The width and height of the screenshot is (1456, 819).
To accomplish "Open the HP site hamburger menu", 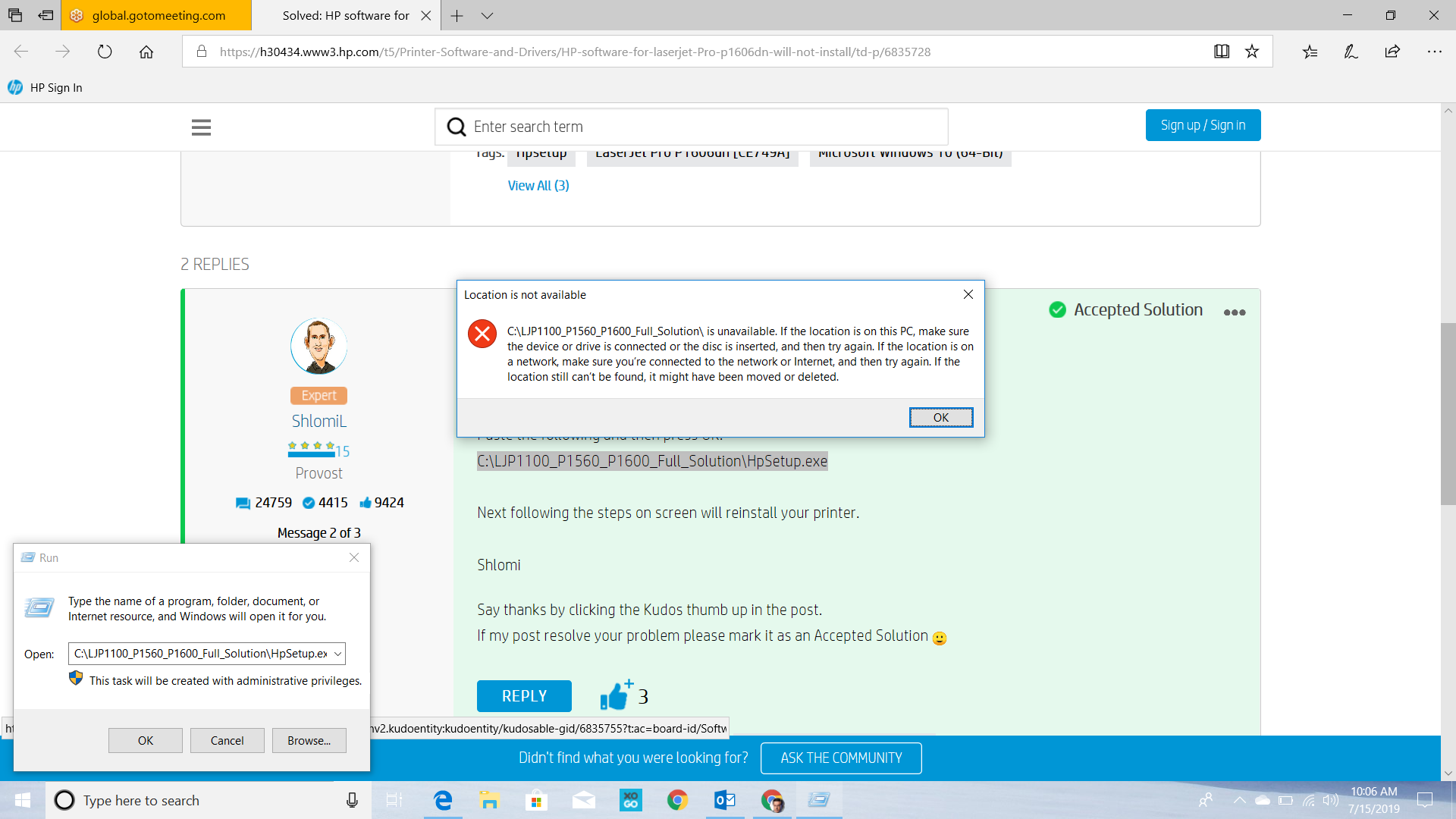I will pyautogui.click(x=201, y=127).
